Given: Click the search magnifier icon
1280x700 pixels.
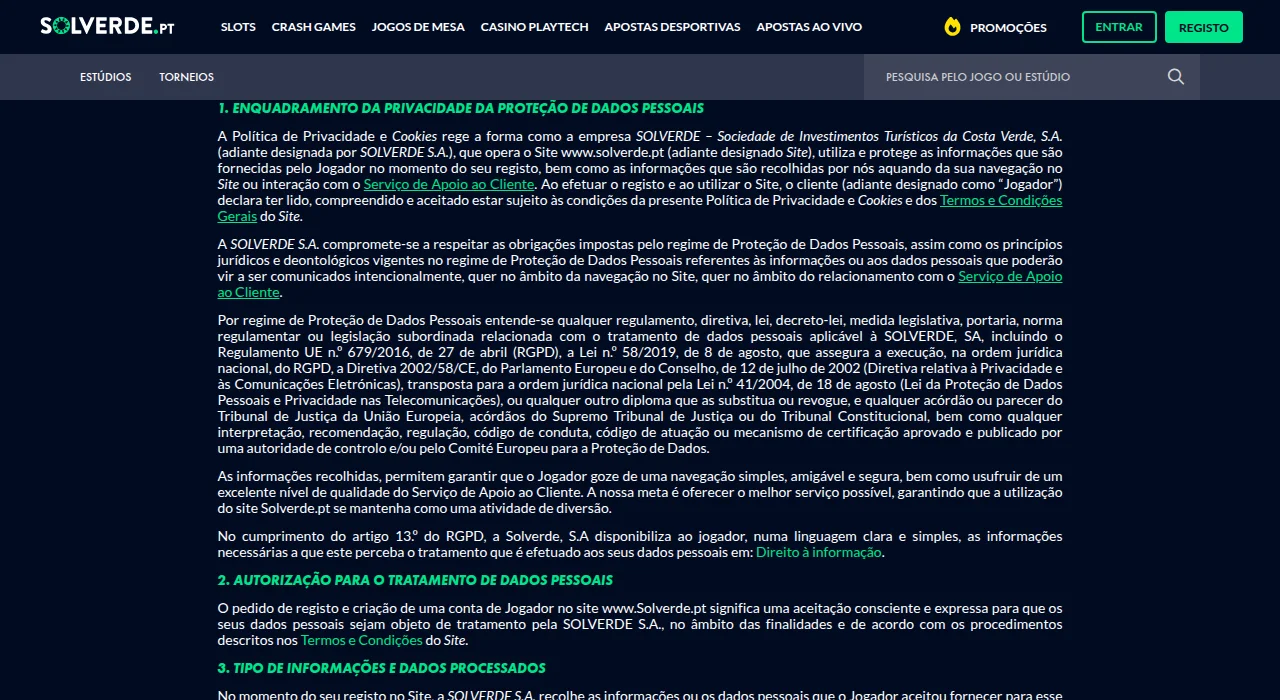Looking at the screenshot, I should [x=1176, y=77].
